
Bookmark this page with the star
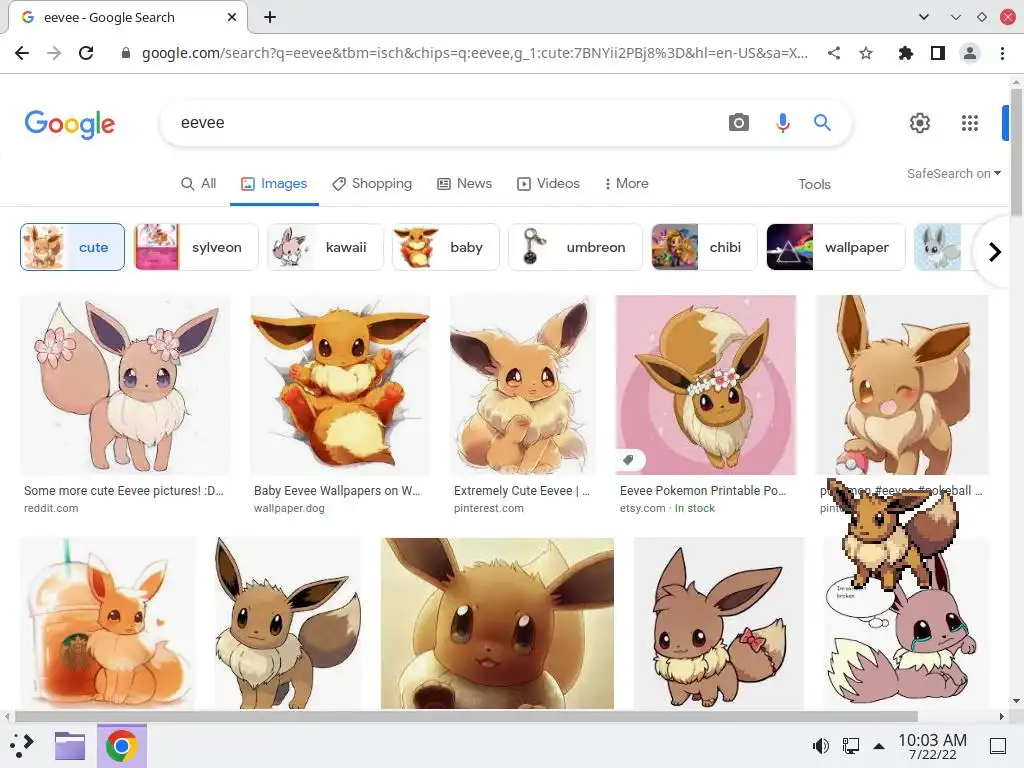coord(866,53)
